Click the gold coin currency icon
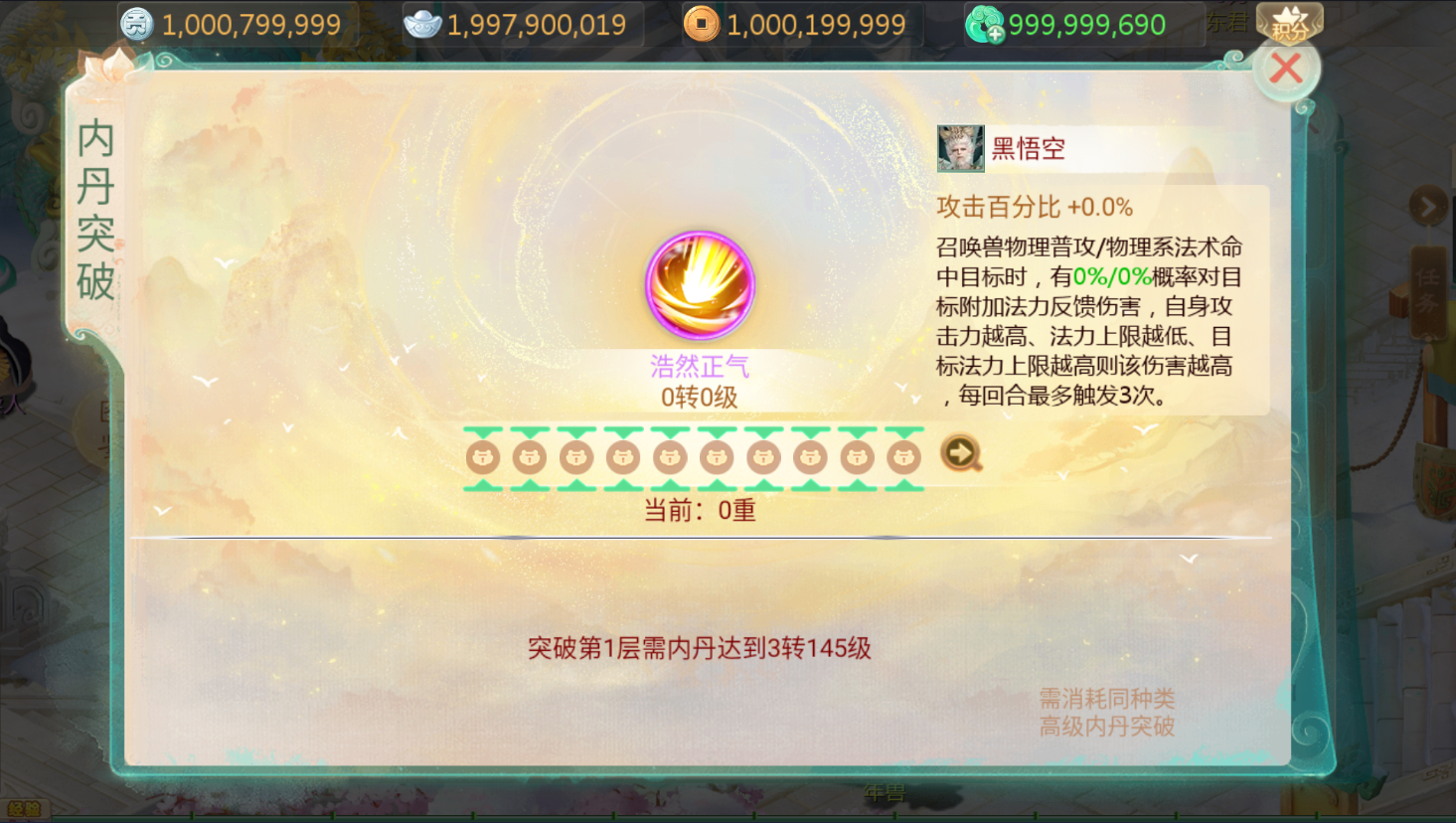The image size is (1456, 823). [702, 24]
